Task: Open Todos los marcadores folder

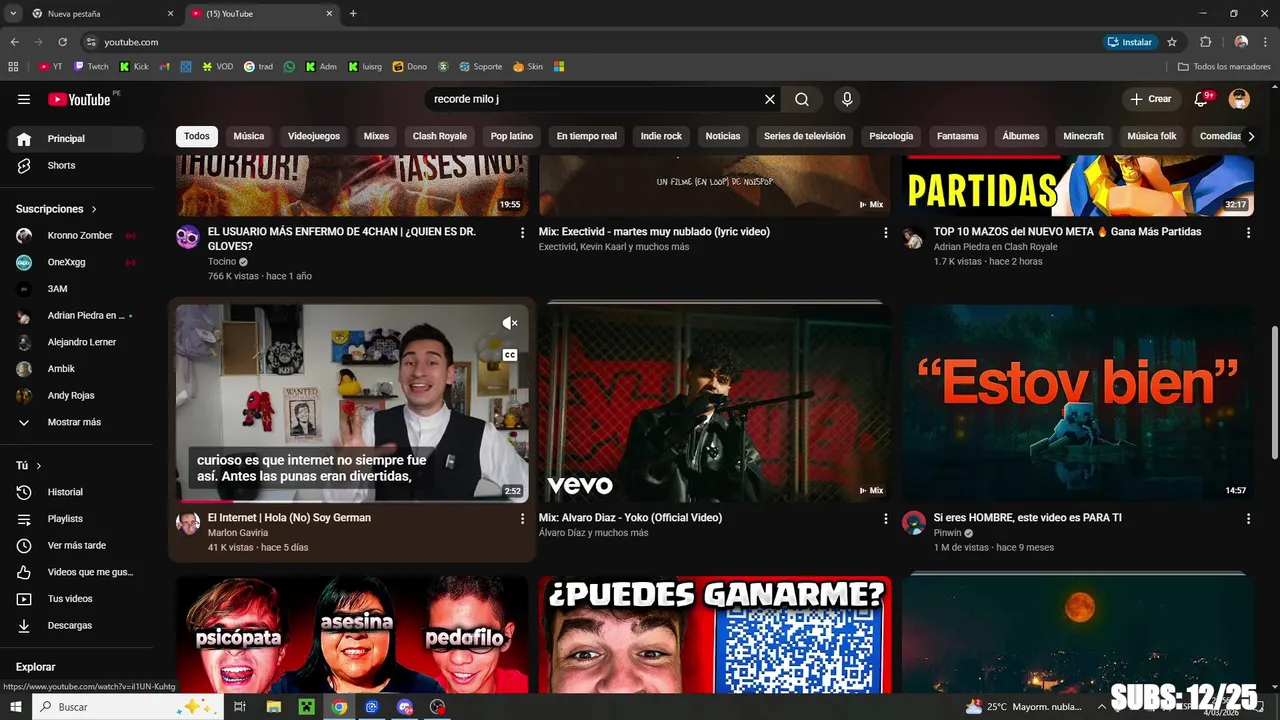Action: [x=1224, y=67]
